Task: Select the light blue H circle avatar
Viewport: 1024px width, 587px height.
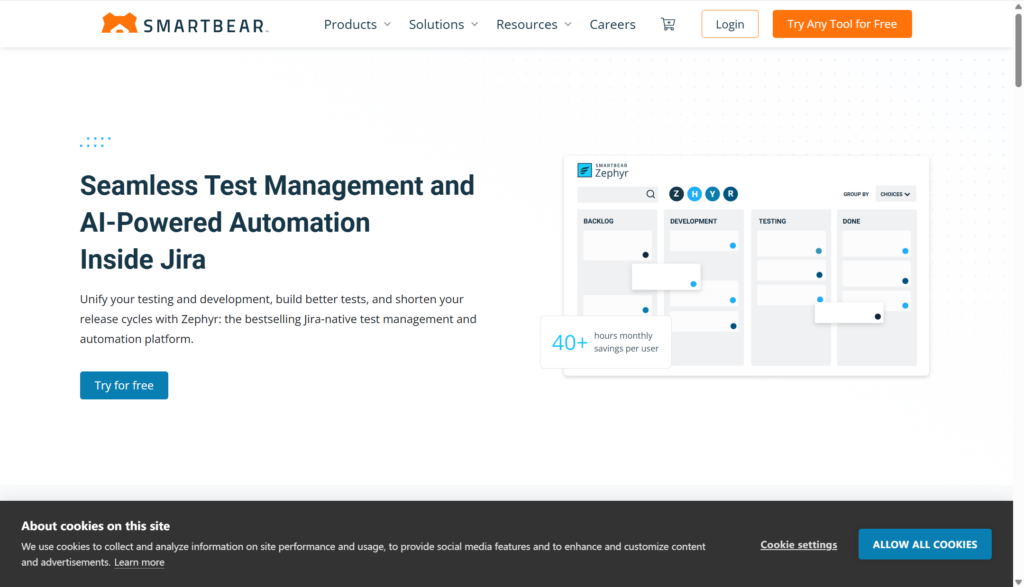Action: click(x=694, y=194)
